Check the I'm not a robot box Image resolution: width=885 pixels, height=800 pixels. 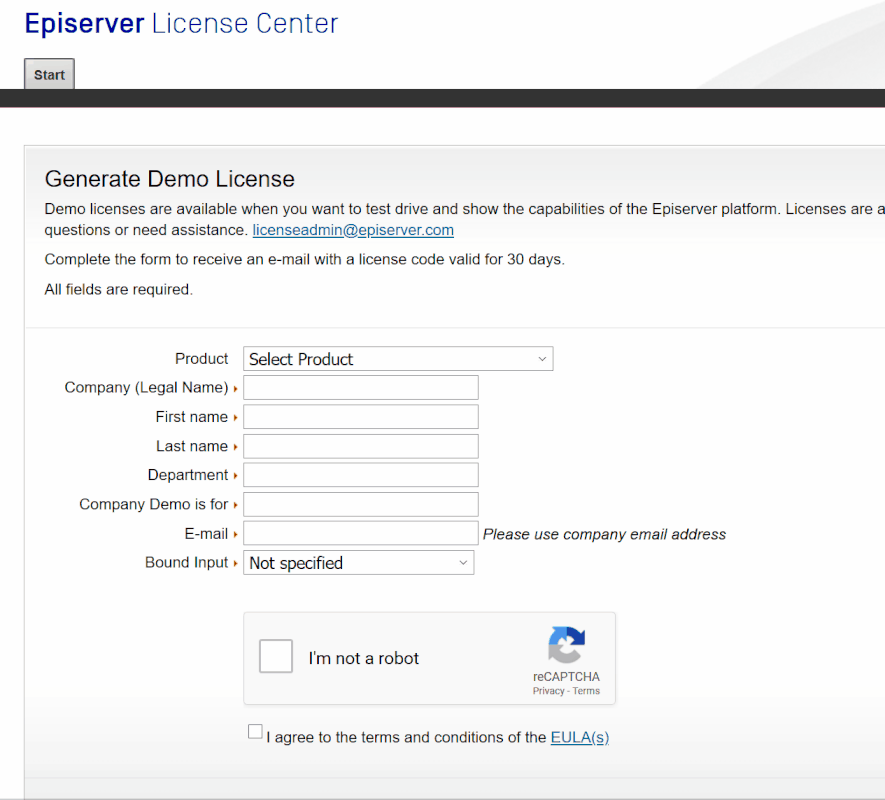click(x=275, y=656)
